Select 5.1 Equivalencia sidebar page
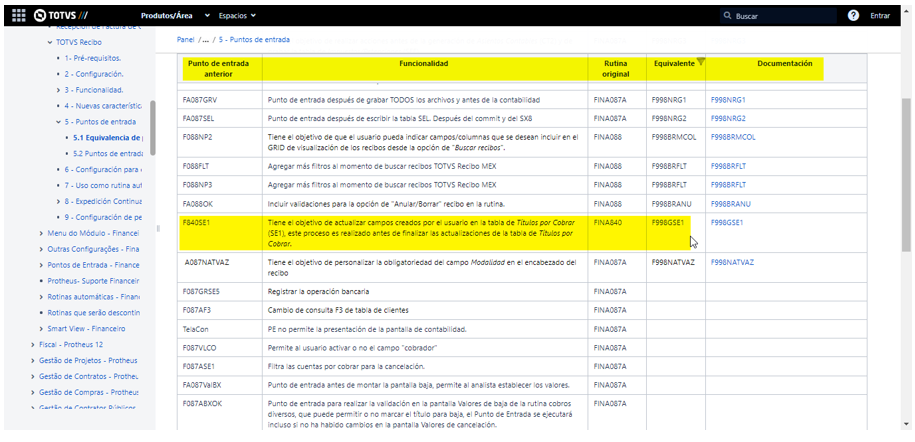915x442 pixels. 107,138
